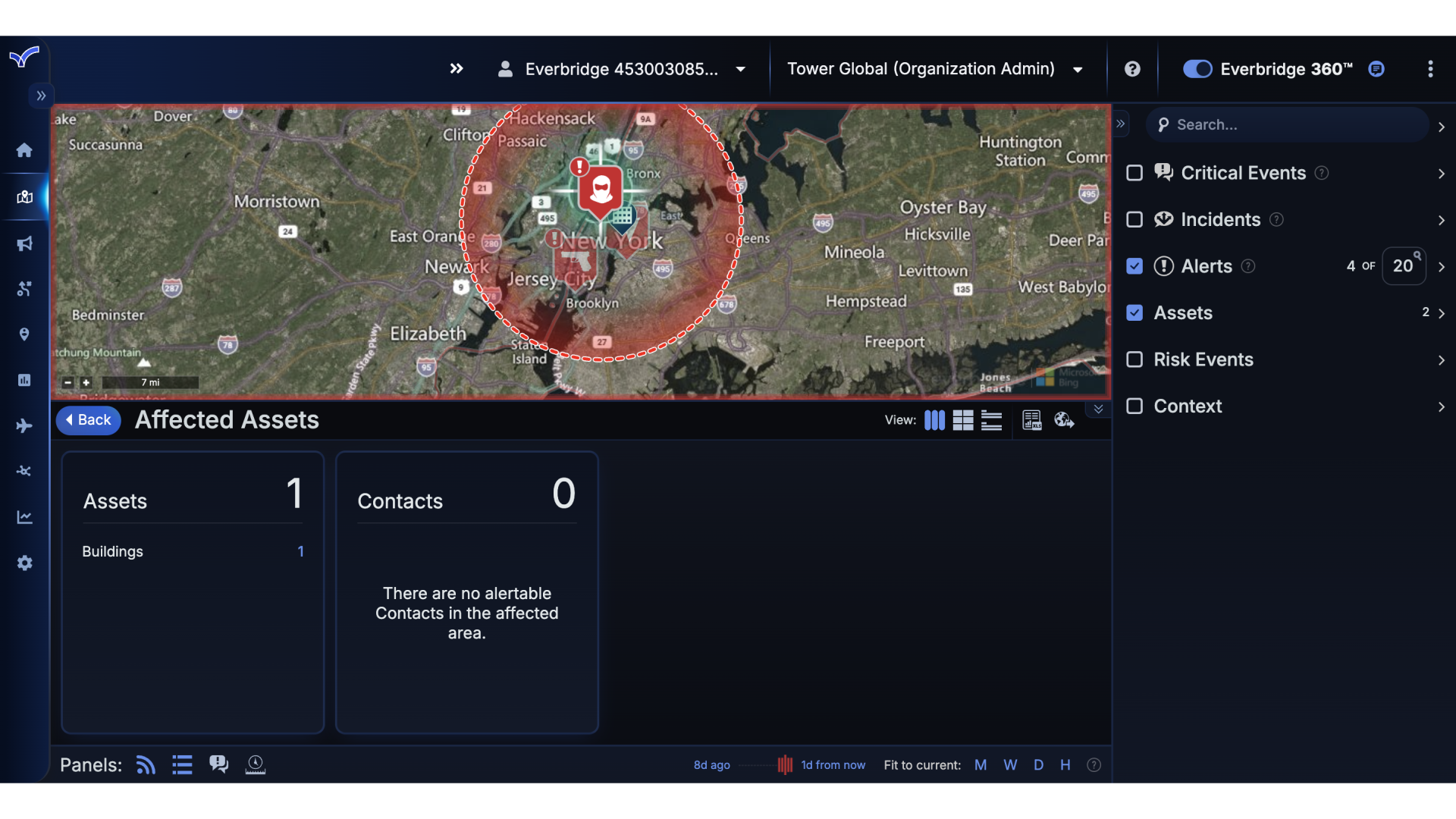The image size is (1456, 819).
Task: Click the Back button above Affected Assets
Action: (x=88, y=420)
